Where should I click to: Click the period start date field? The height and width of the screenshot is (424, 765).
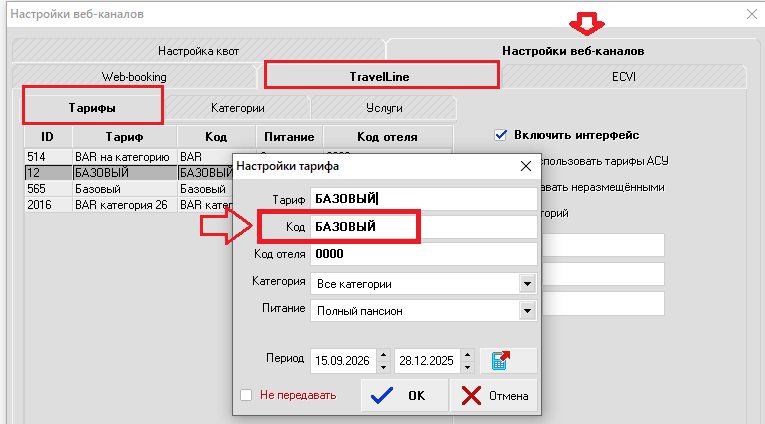coord(343,361)
